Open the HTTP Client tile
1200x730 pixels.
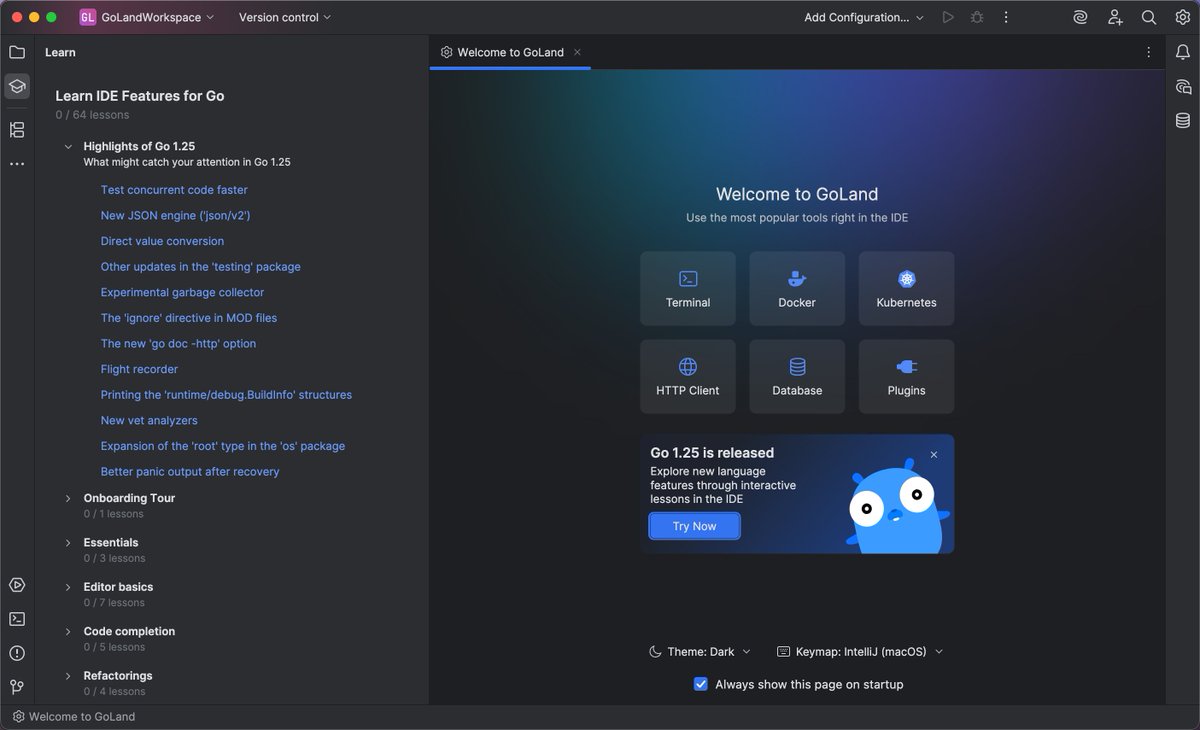(x=688, y=377)
